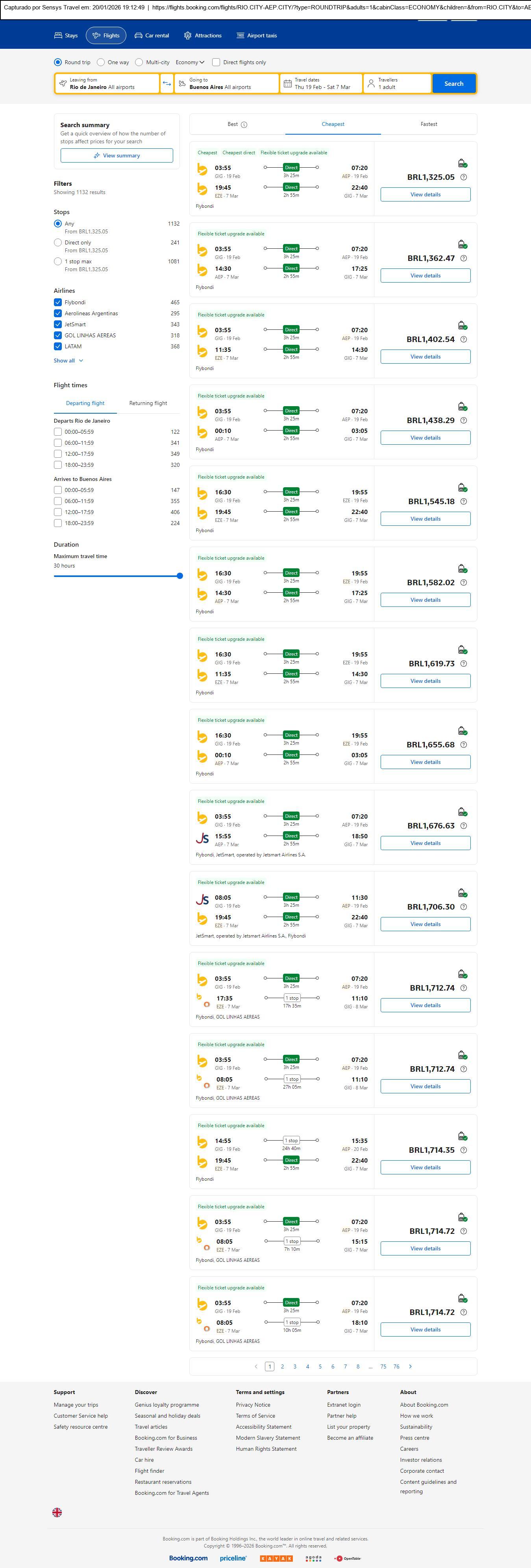531x1568 pixels.
Task: Enable the Direct flights only checkbox
Action: 216,62
